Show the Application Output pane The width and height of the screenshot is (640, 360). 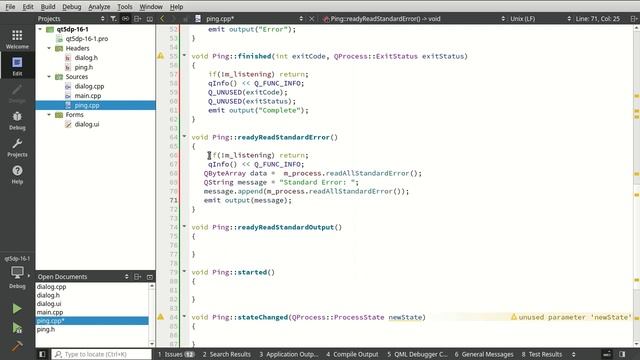pos(289,354)
